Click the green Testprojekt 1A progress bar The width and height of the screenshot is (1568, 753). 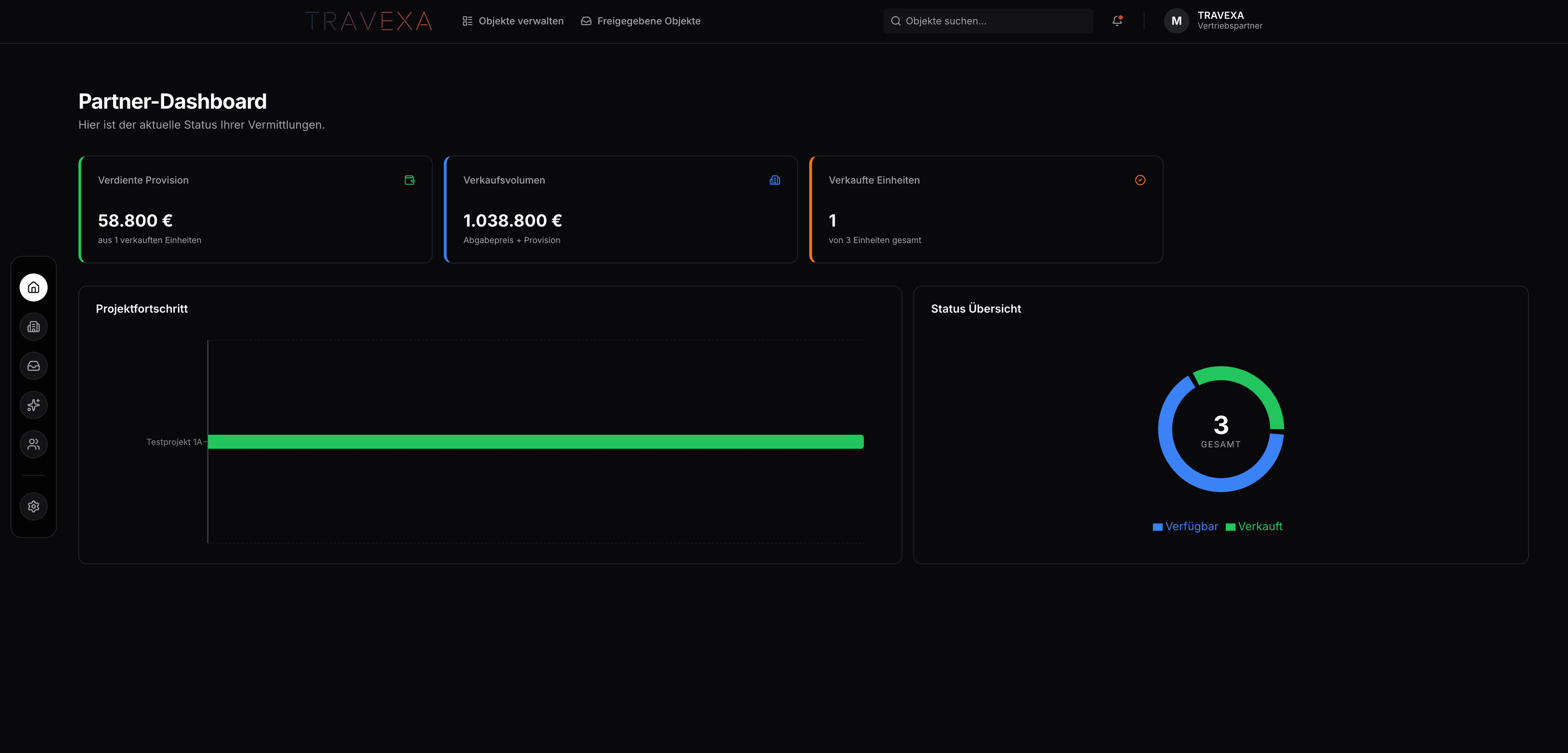[536, 442]
